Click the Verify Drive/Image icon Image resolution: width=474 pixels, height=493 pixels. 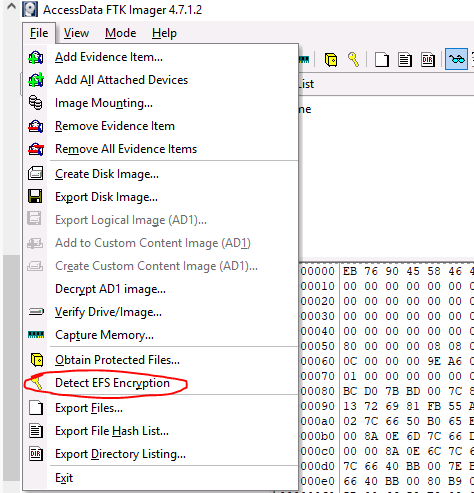click(36, 312)
